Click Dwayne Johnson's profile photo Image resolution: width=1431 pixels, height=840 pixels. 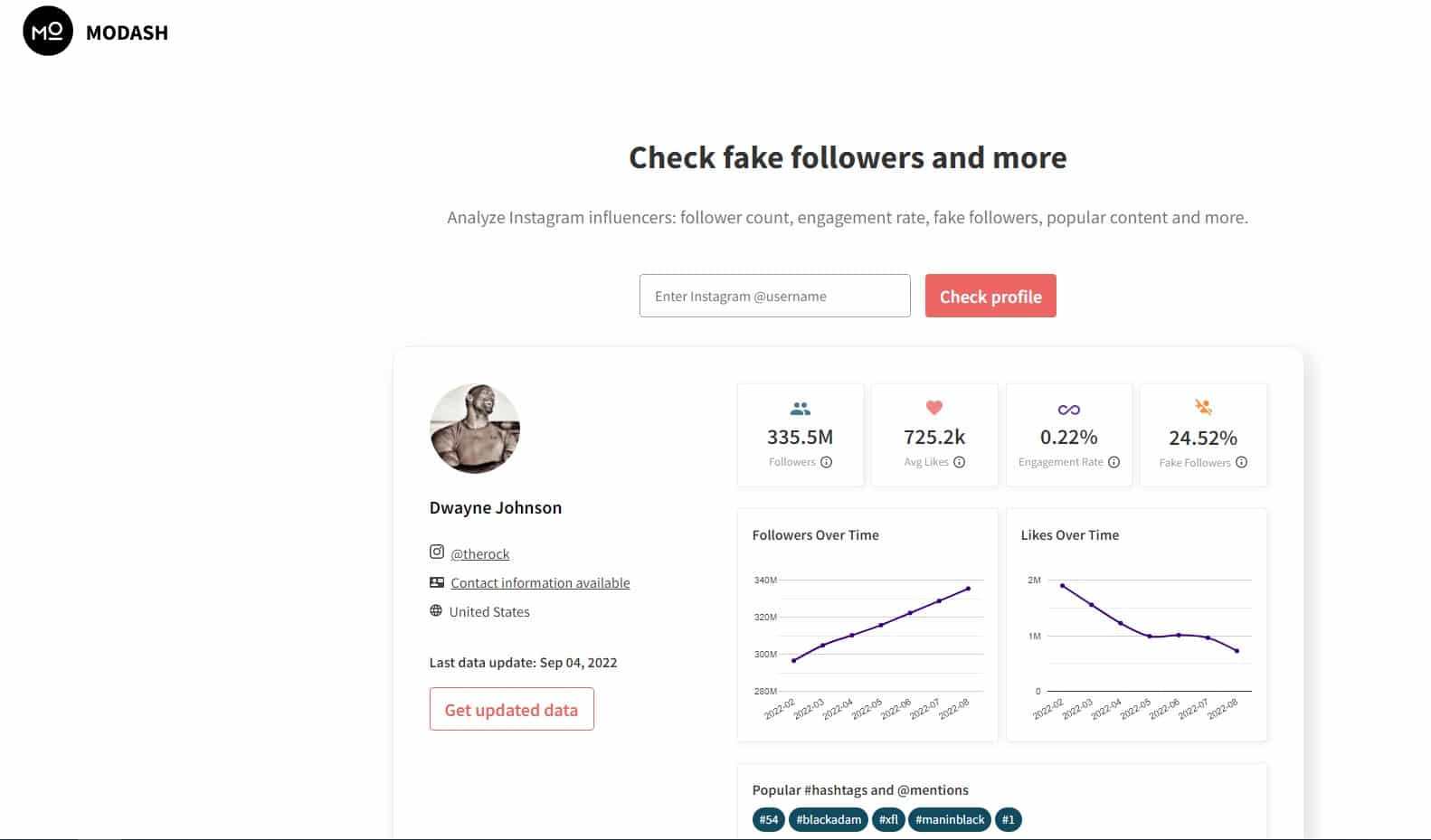[x=474, y=429]
